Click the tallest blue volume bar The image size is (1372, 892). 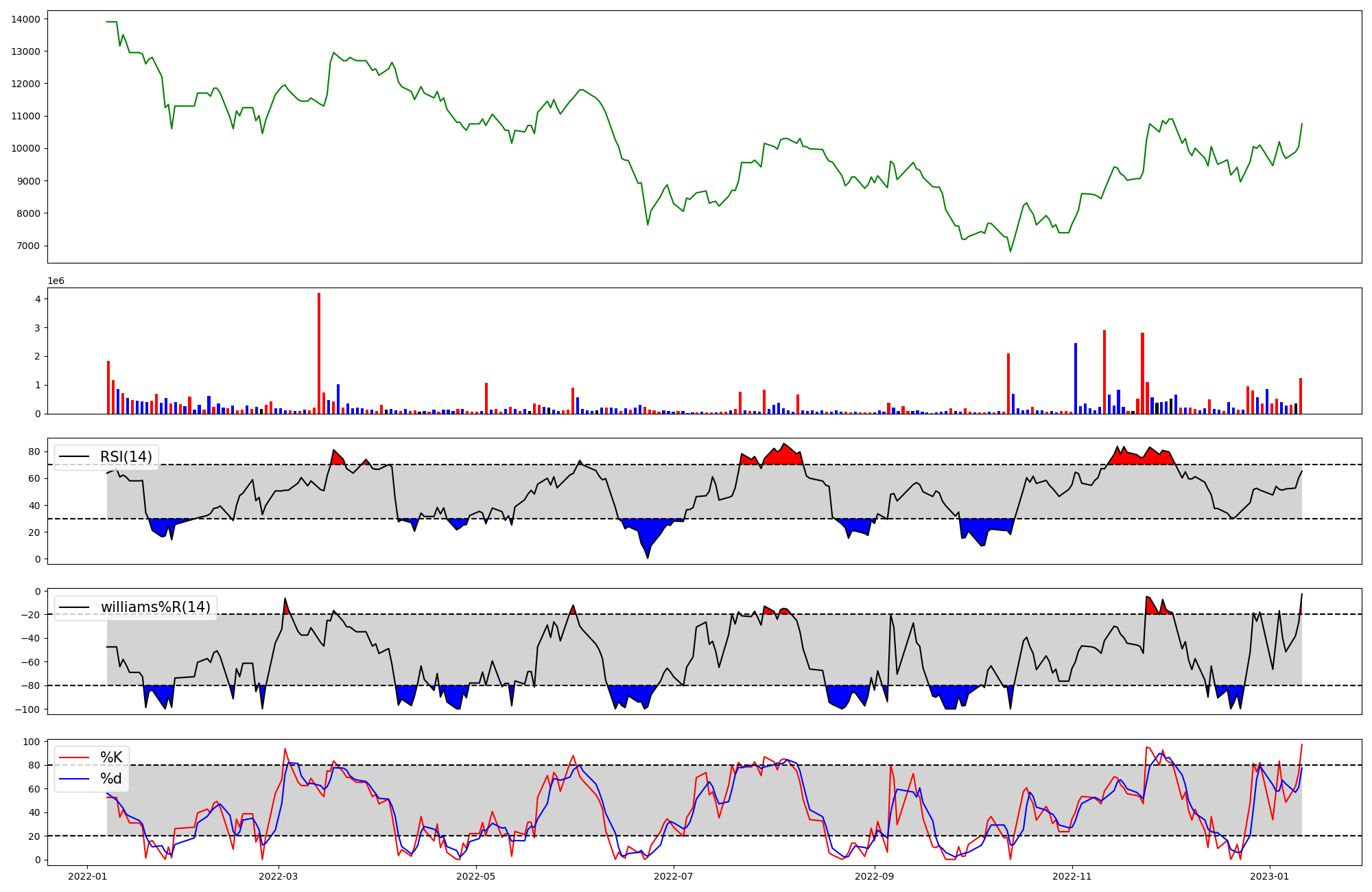point(1076,377)
